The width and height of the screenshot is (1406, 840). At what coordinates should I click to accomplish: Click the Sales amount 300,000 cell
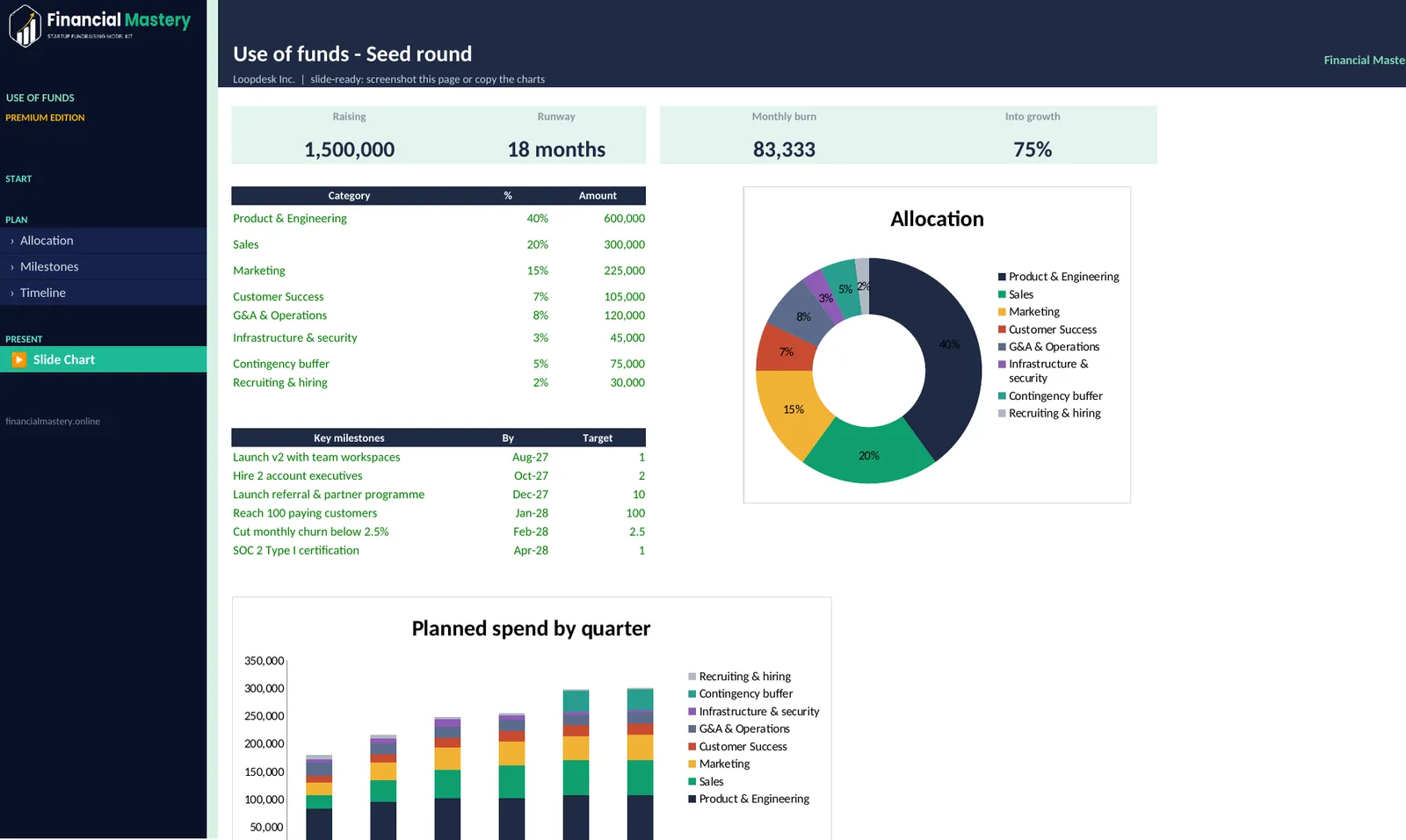point(624,245)
